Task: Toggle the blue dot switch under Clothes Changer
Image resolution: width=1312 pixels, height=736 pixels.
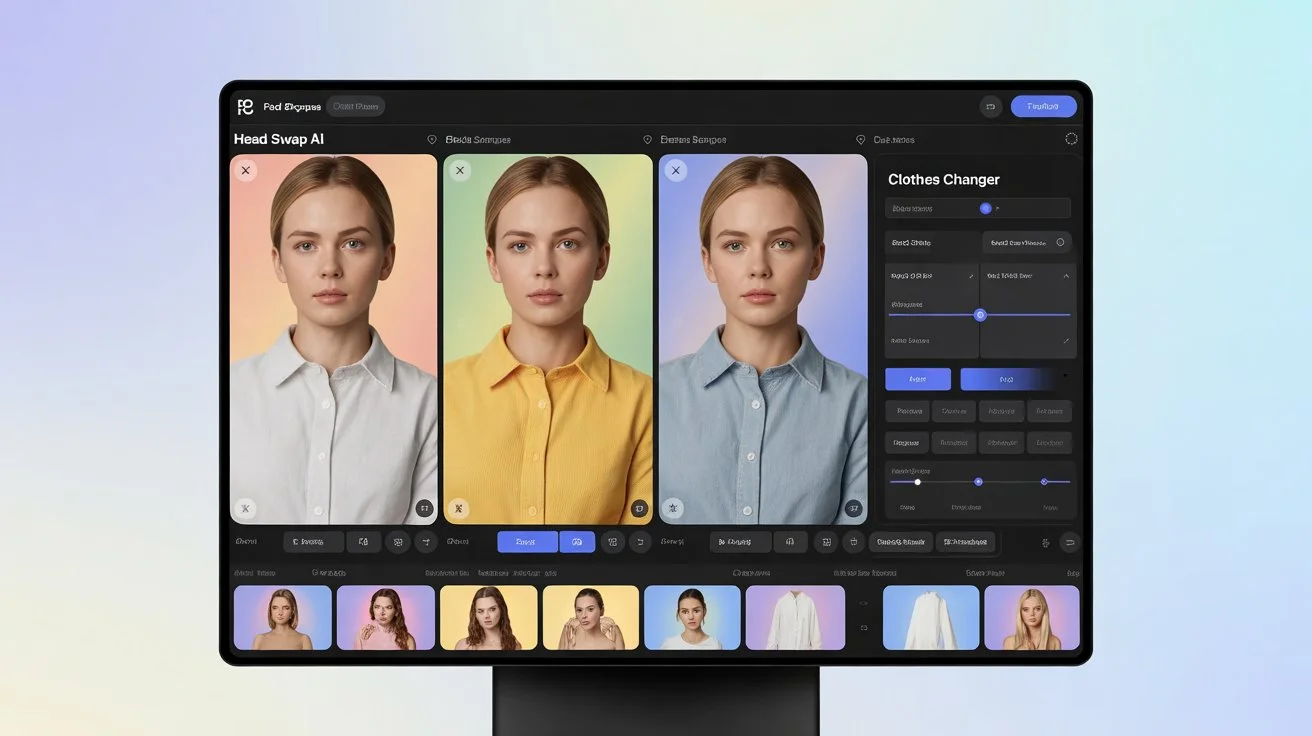Action: point(985,208)
